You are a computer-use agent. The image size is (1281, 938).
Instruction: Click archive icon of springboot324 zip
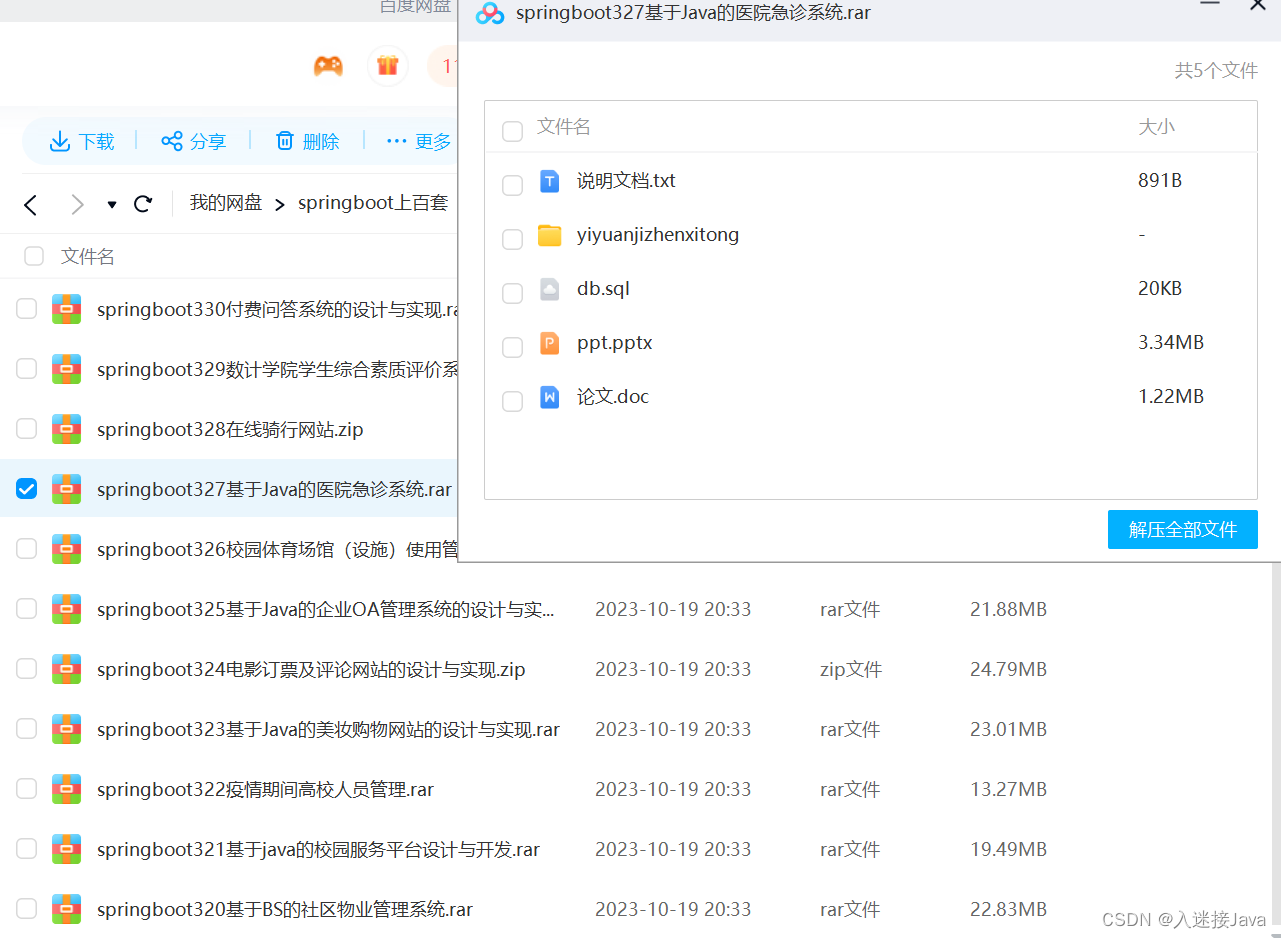(67, 669)
